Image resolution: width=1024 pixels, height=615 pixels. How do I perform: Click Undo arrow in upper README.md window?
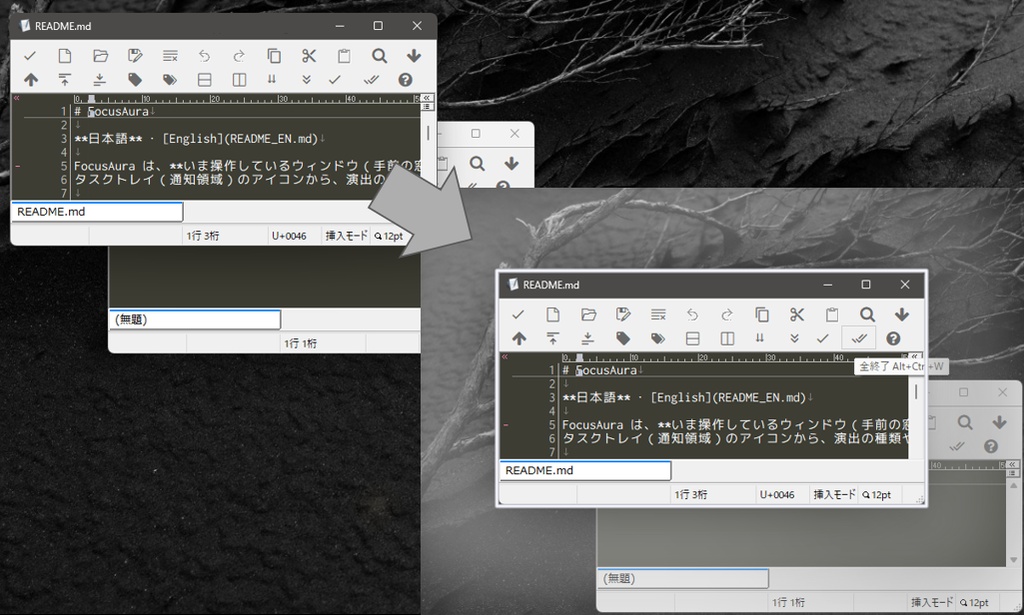coord(204,55)
